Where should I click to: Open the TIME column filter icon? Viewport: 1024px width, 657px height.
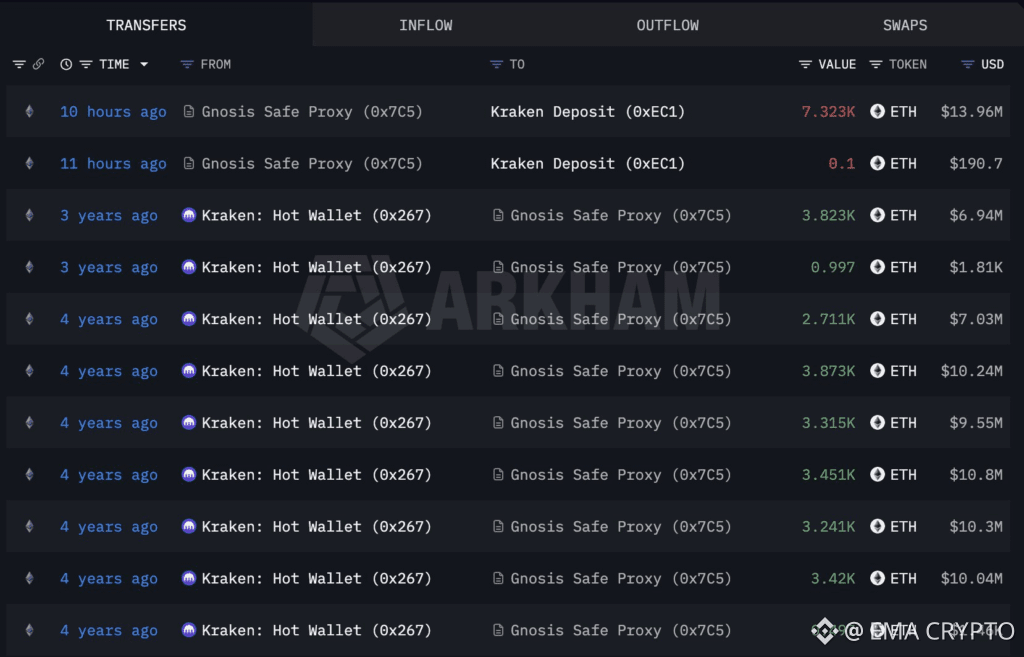pos(86,64)
